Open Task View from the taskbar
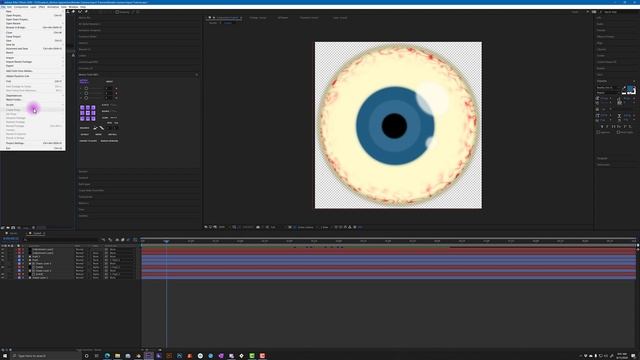 coord(97,356)
